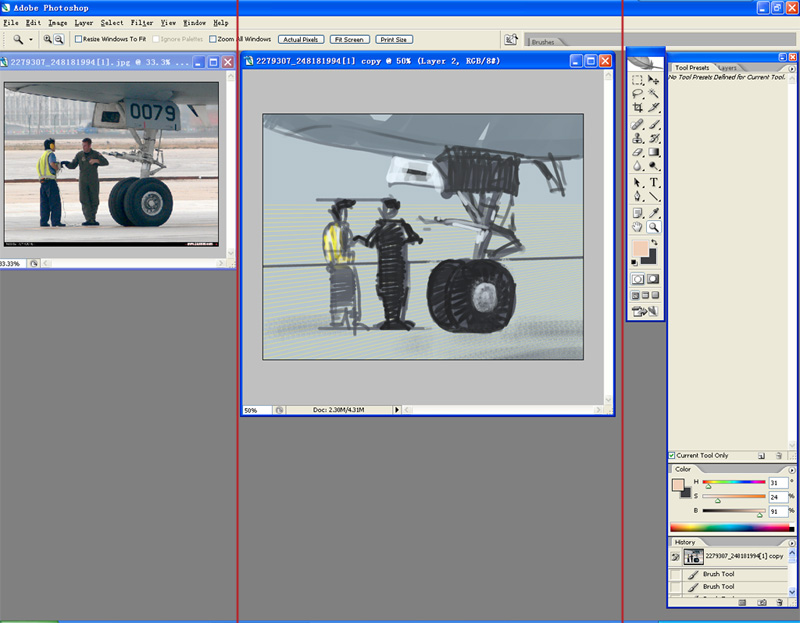This screenshot has width=800, height=623.
Task: Set history brush source on first Brush Tool state
Action: (676, 575)
